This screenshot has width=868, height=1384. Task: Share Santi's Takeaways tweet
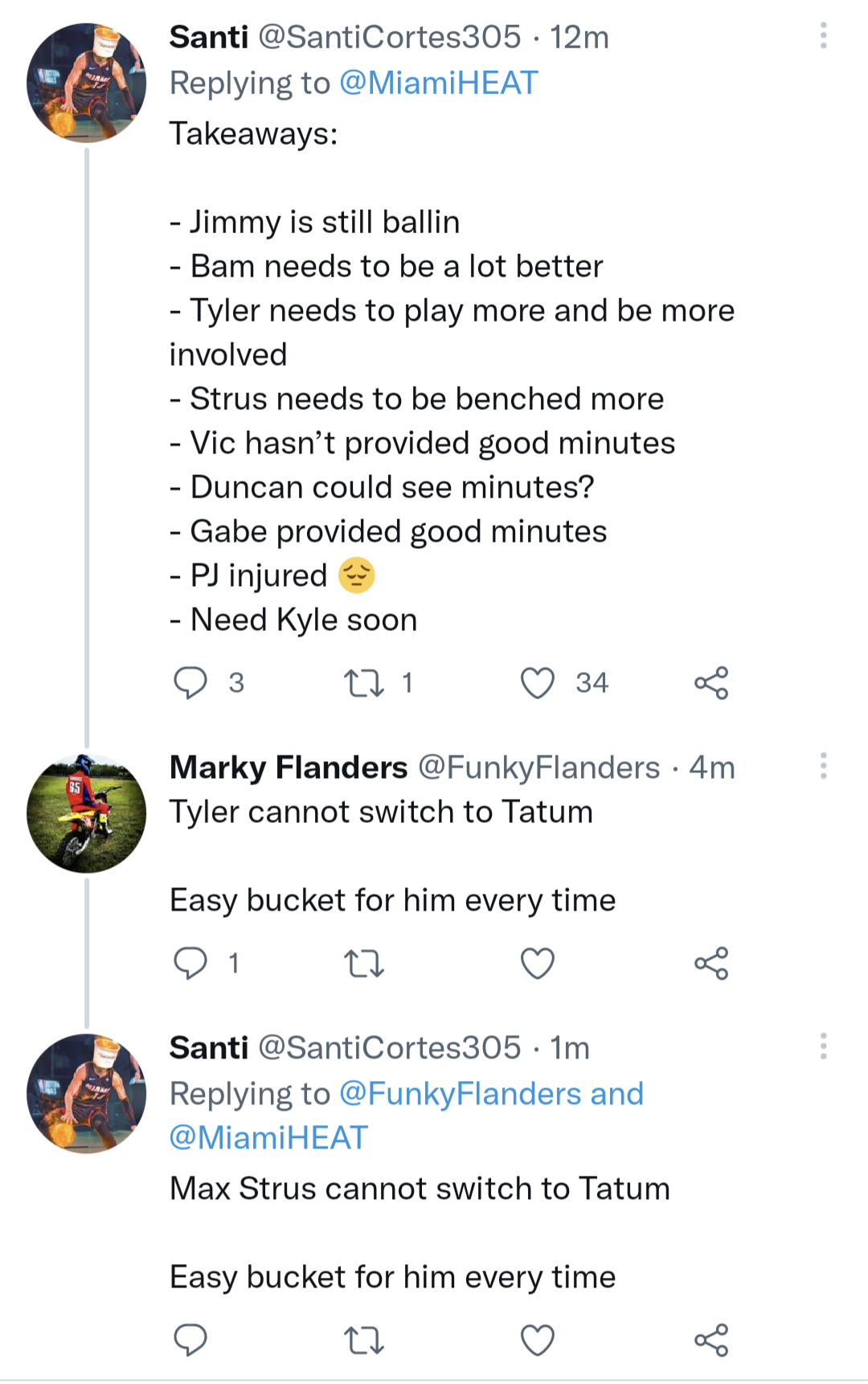pos(711,683)
